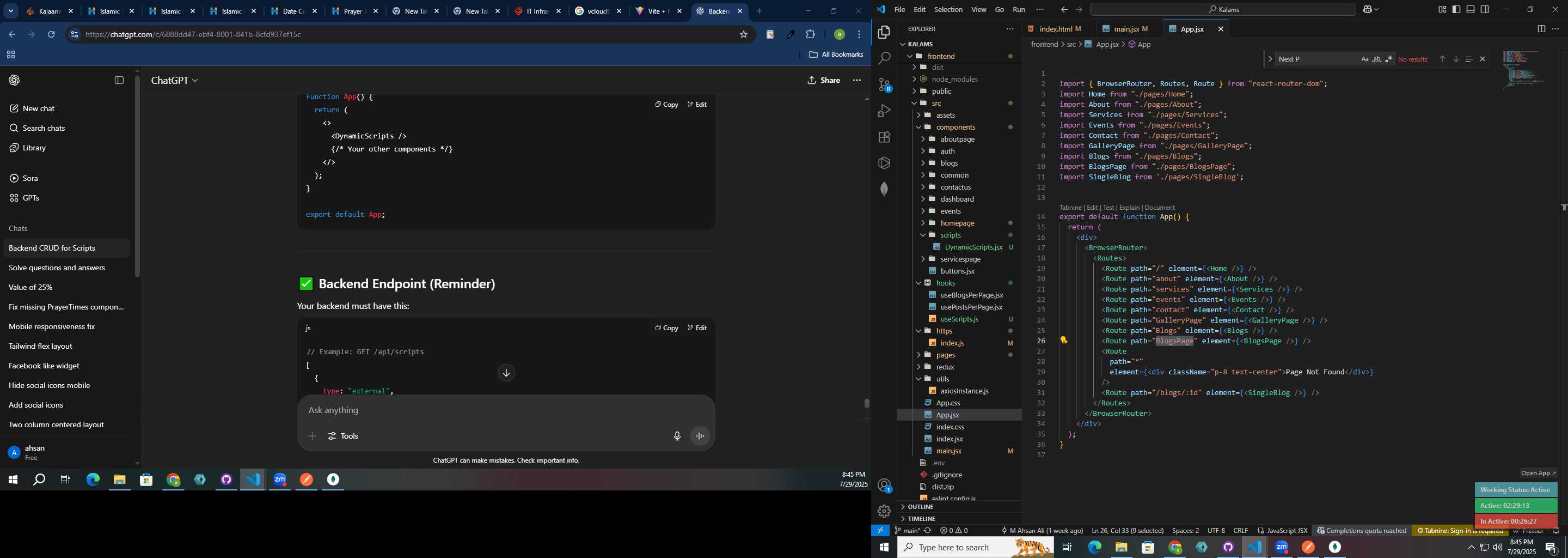Image resolution: width=1568 pixels, height=558 pixels.
Task: Toggle the VS Code secondary side bar
Action: click(1485, 9)
